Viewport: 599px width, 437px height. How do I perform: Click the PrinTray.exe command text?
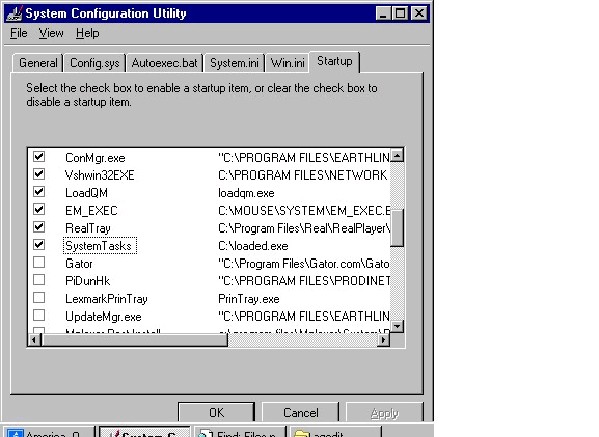point(249,299)
